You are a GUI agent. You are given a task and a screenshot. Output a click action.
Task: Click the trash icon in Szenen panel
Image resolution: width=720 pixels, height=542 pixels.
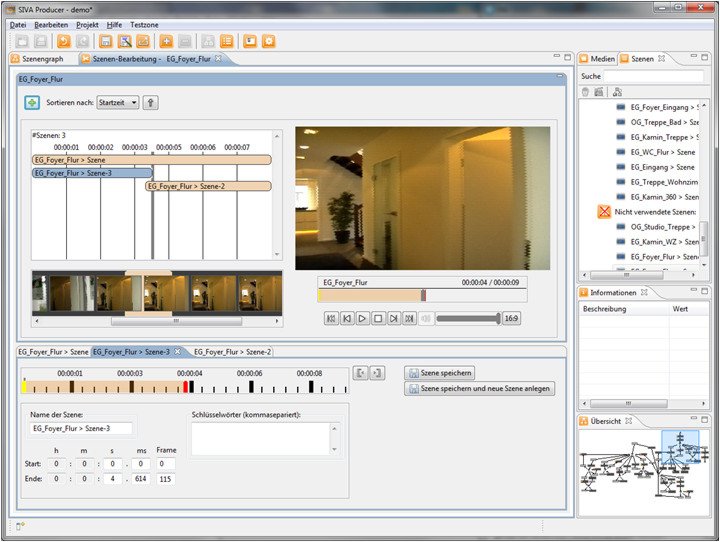point(586,92)
